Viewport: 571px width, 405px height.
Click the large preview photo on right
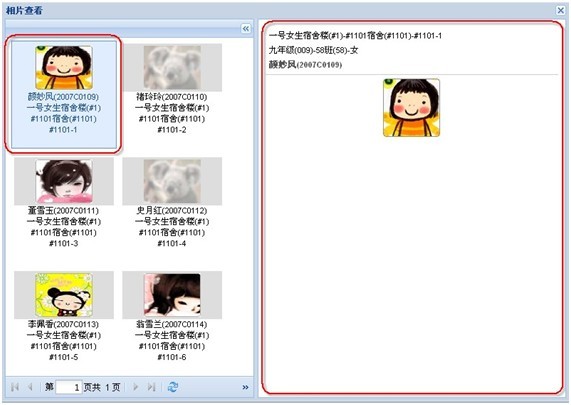(411, 108)
